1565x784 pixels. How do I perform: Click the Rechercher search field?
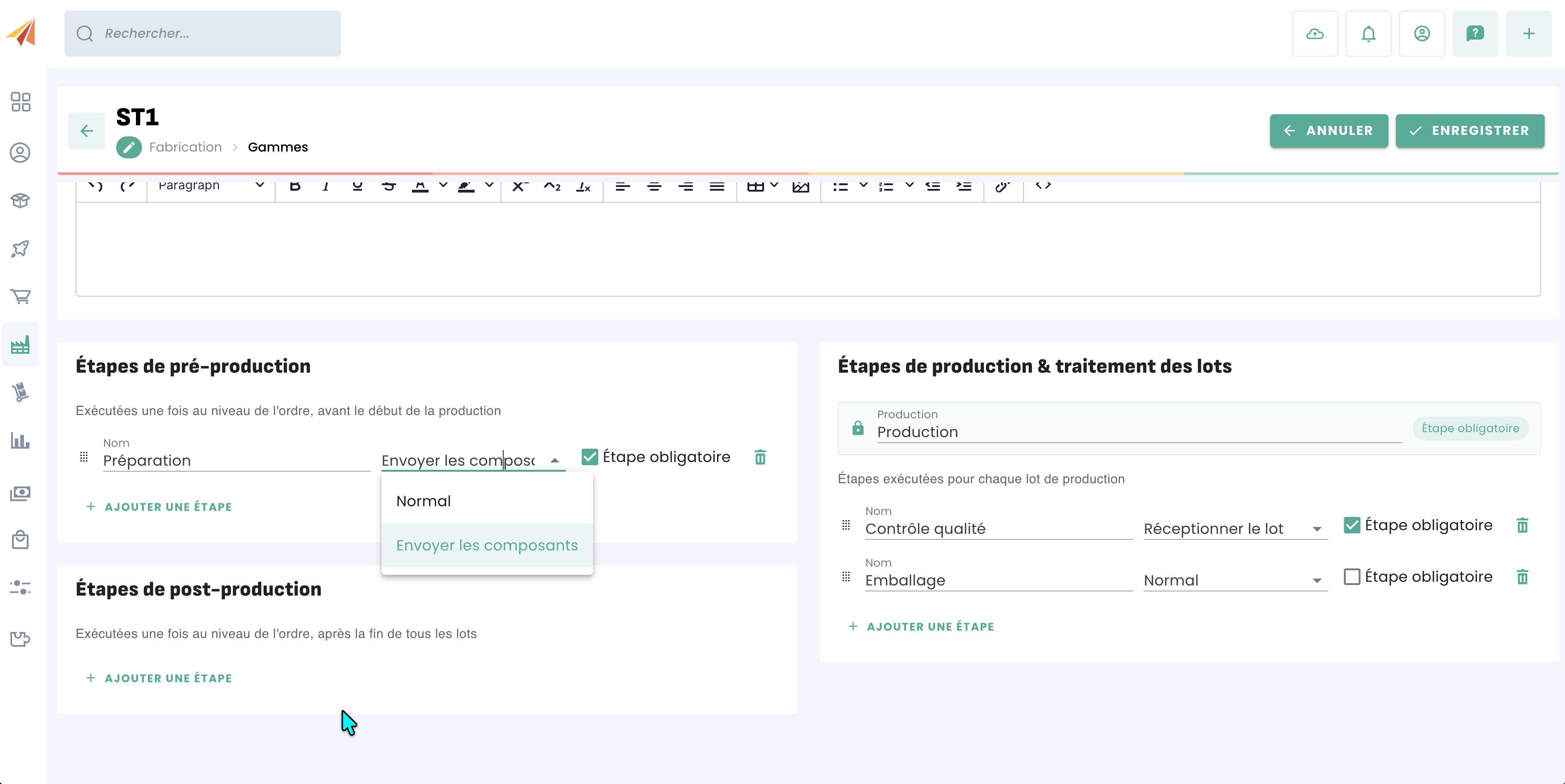tap(202, 34)
